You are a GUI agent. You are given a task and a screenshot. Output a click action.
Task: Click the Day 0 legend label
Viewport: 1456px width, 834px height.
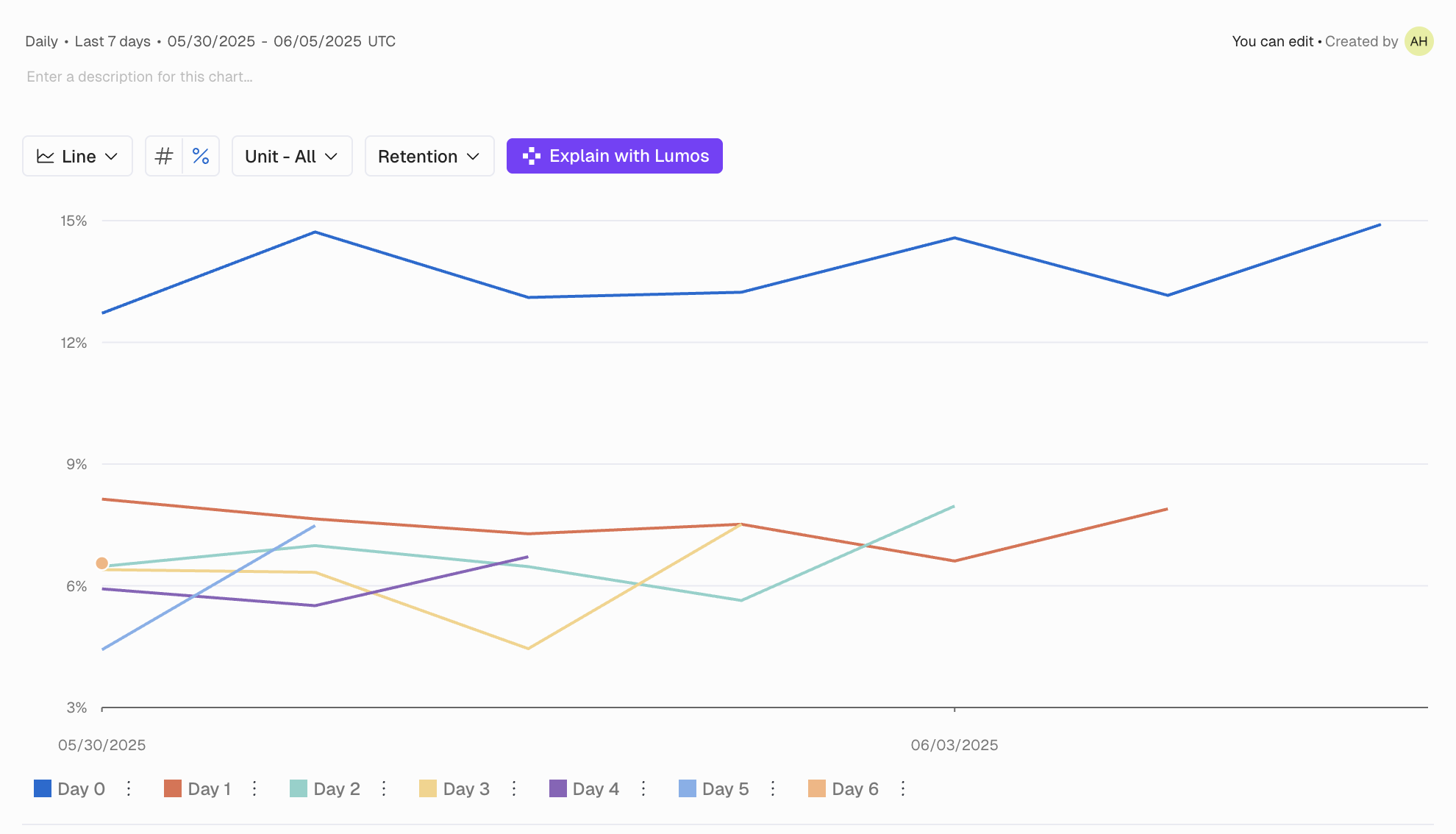[81, 788]
